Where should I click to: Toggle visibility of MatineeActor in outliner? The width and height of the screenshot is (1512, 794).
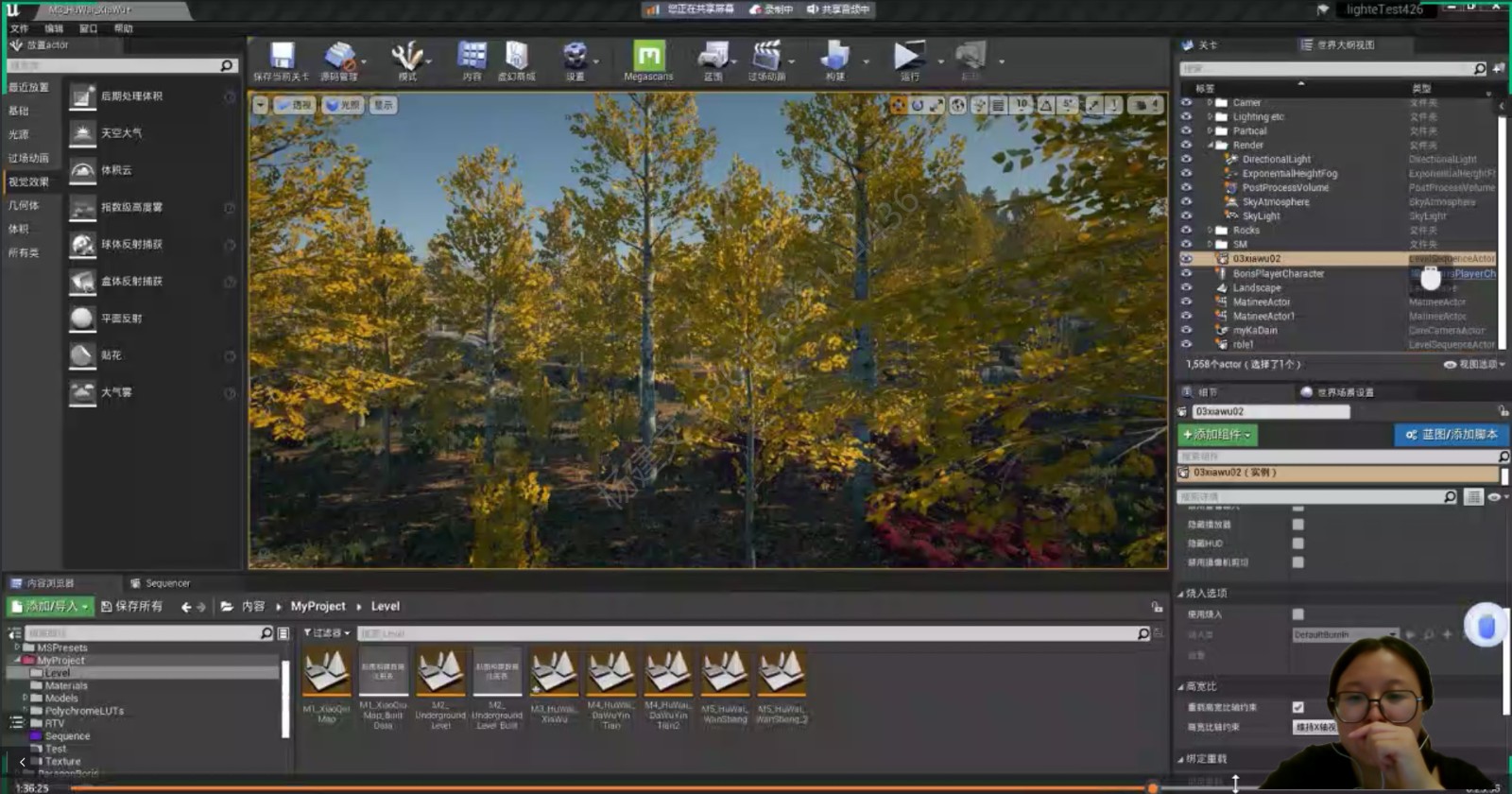[1186, 302]
